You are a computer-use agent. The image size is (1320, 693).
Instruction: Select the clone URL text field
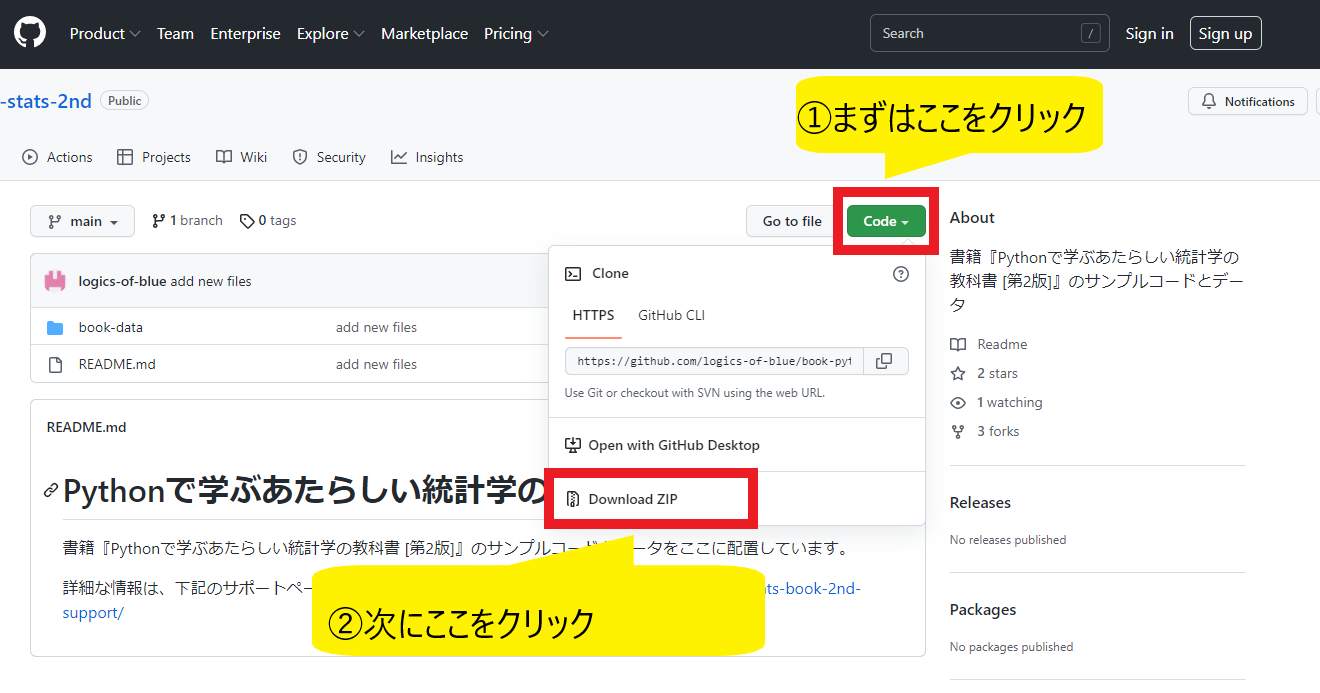(x=713, y=361)
